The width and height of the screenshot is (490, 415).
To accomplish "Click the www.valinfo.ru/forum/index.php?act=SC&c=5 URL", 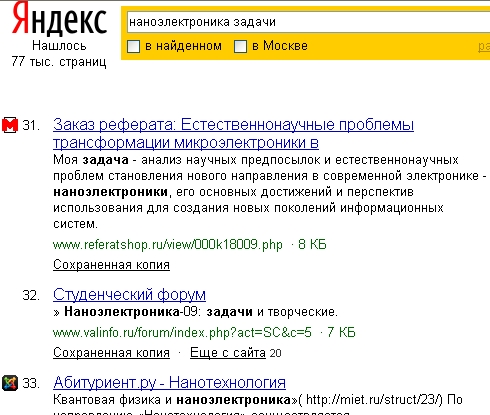I will (x=182, y=333).
